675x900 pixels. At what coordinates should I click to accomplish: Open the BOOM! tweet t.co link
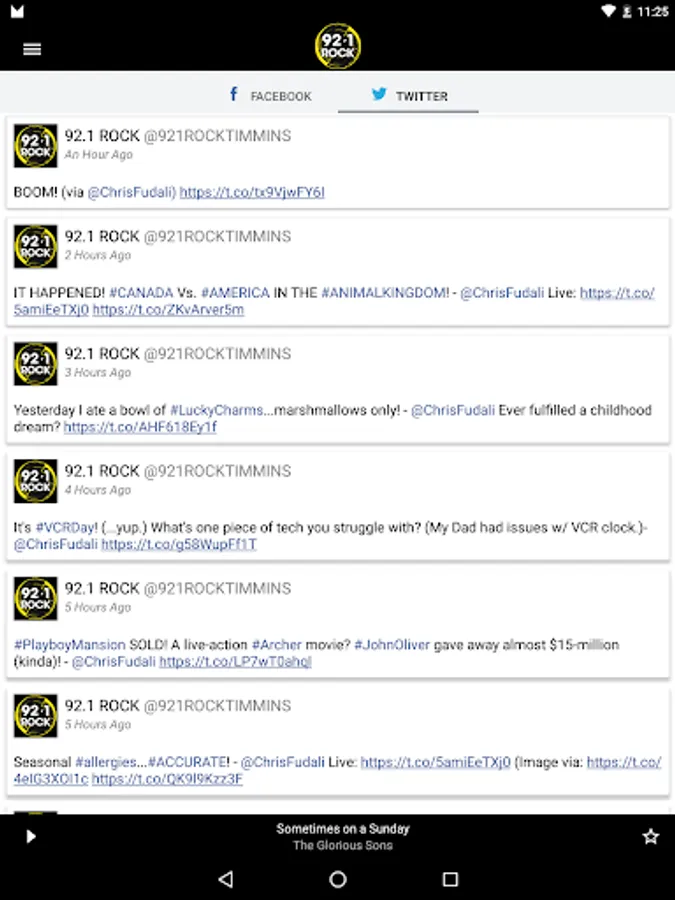[252, 192]
